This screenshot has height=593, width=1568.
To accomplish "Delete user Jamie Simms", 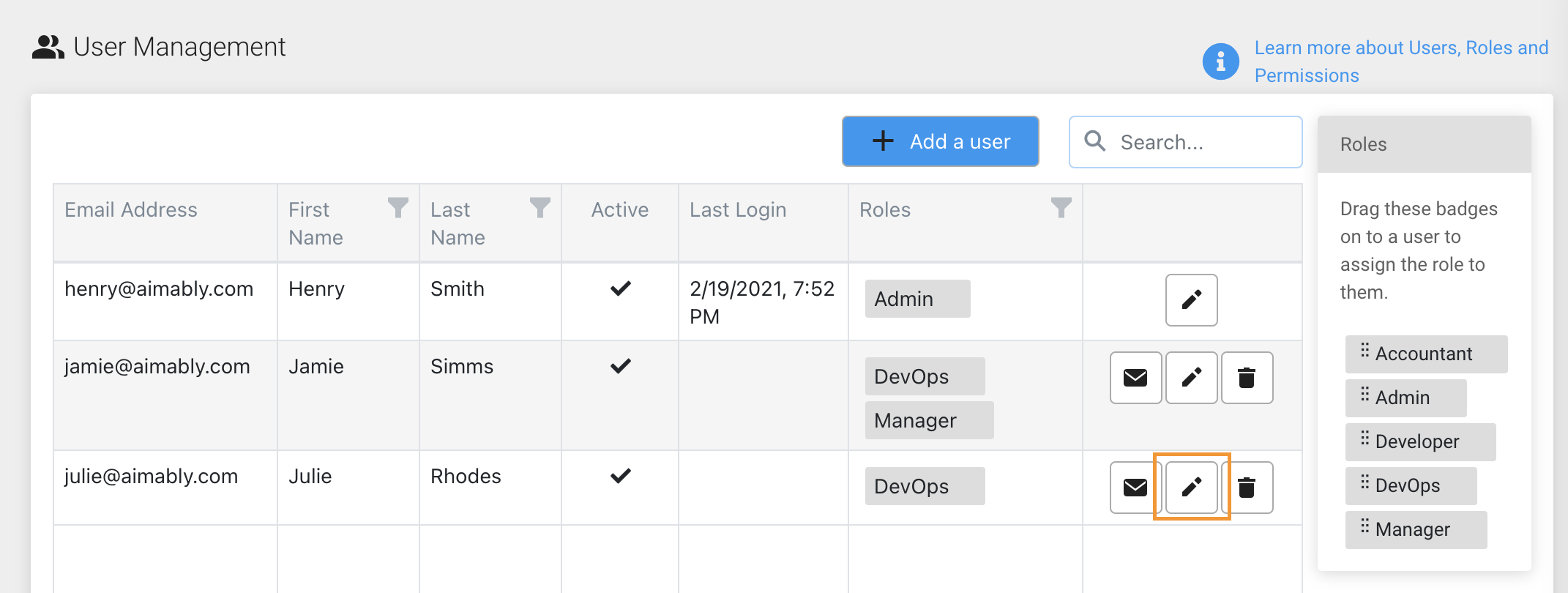I will 1247,378.
